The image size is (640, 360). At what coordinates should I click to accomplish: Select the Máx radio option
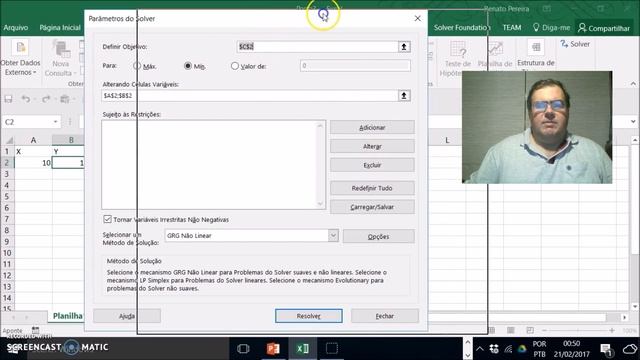[x=137, y=66]
